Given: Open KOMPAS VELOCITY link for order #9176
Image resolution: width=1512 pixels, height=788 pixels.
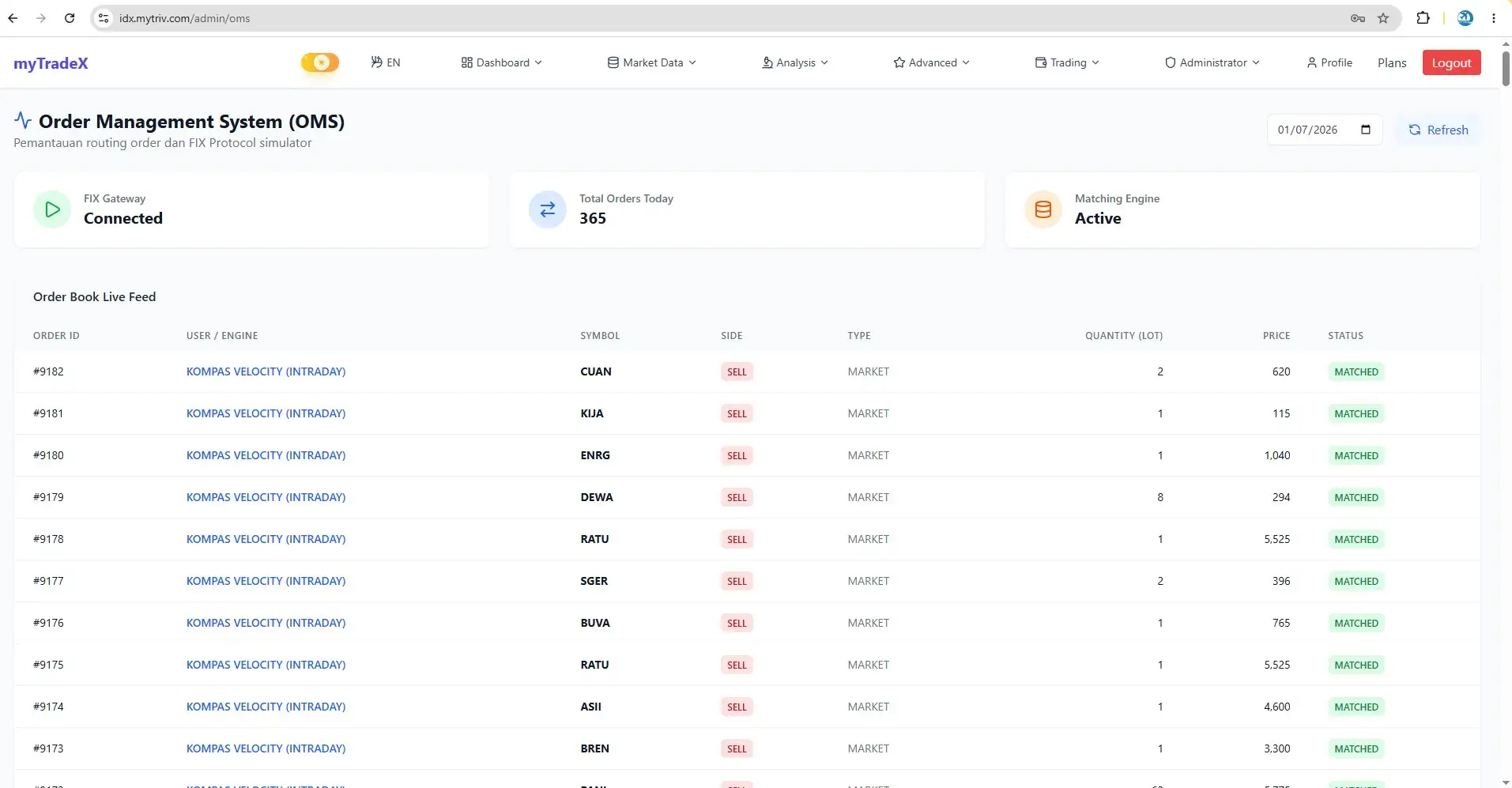Looking at the screenshot, I should [266, 623].
